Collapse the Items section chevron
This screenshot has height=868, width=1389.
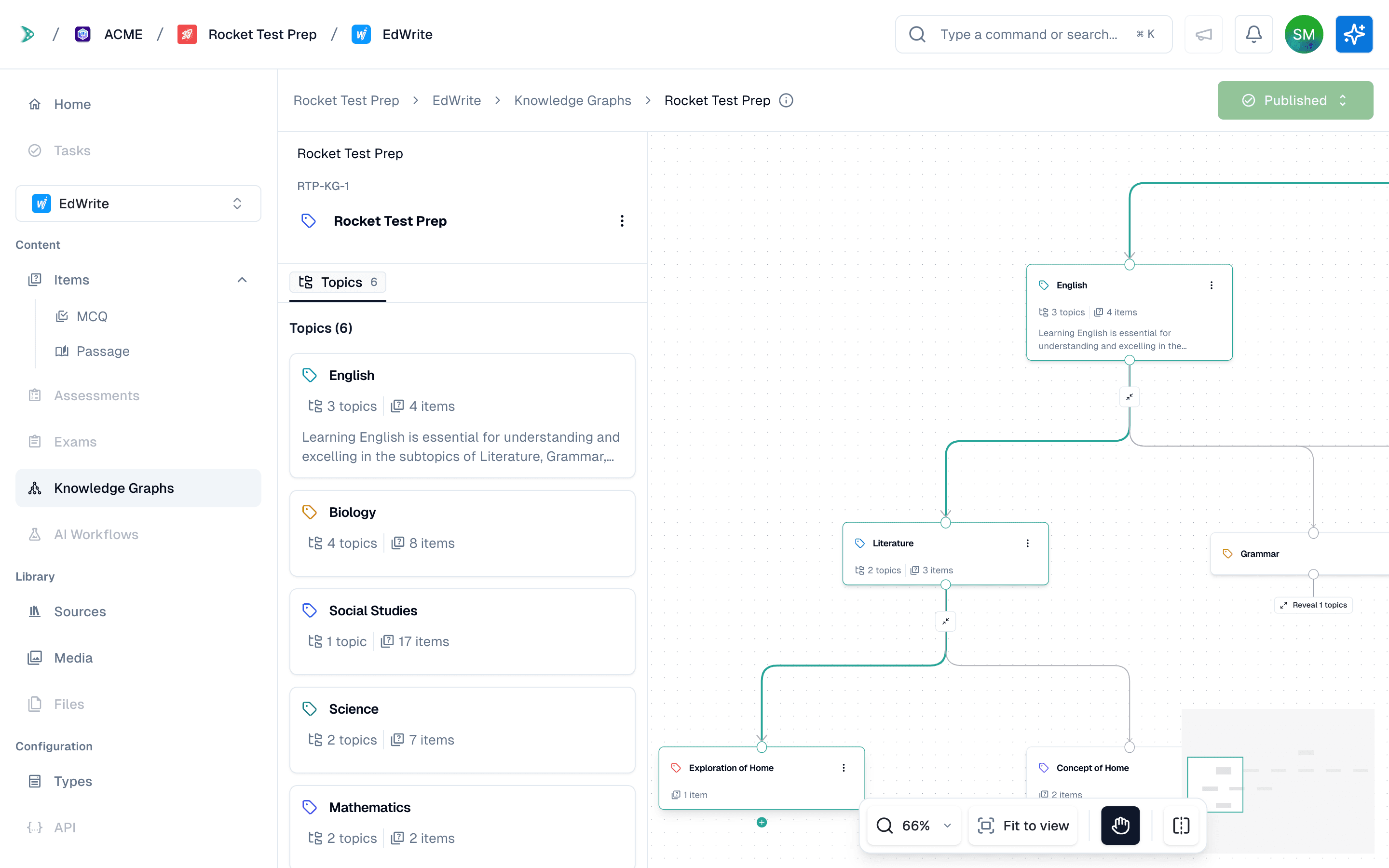242,280
